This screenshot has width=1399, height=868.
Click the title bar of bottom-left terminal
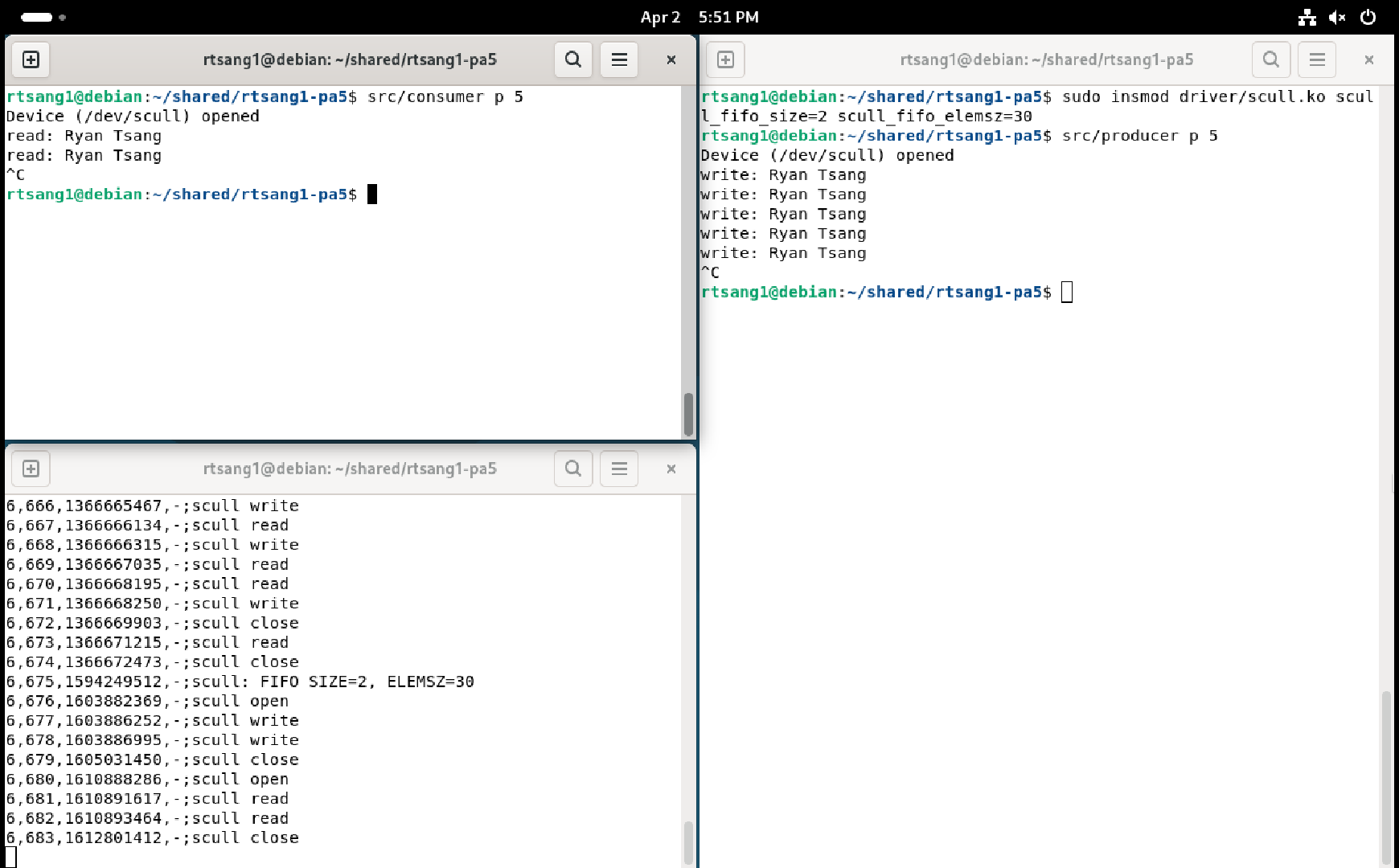(x=350, y=469)
